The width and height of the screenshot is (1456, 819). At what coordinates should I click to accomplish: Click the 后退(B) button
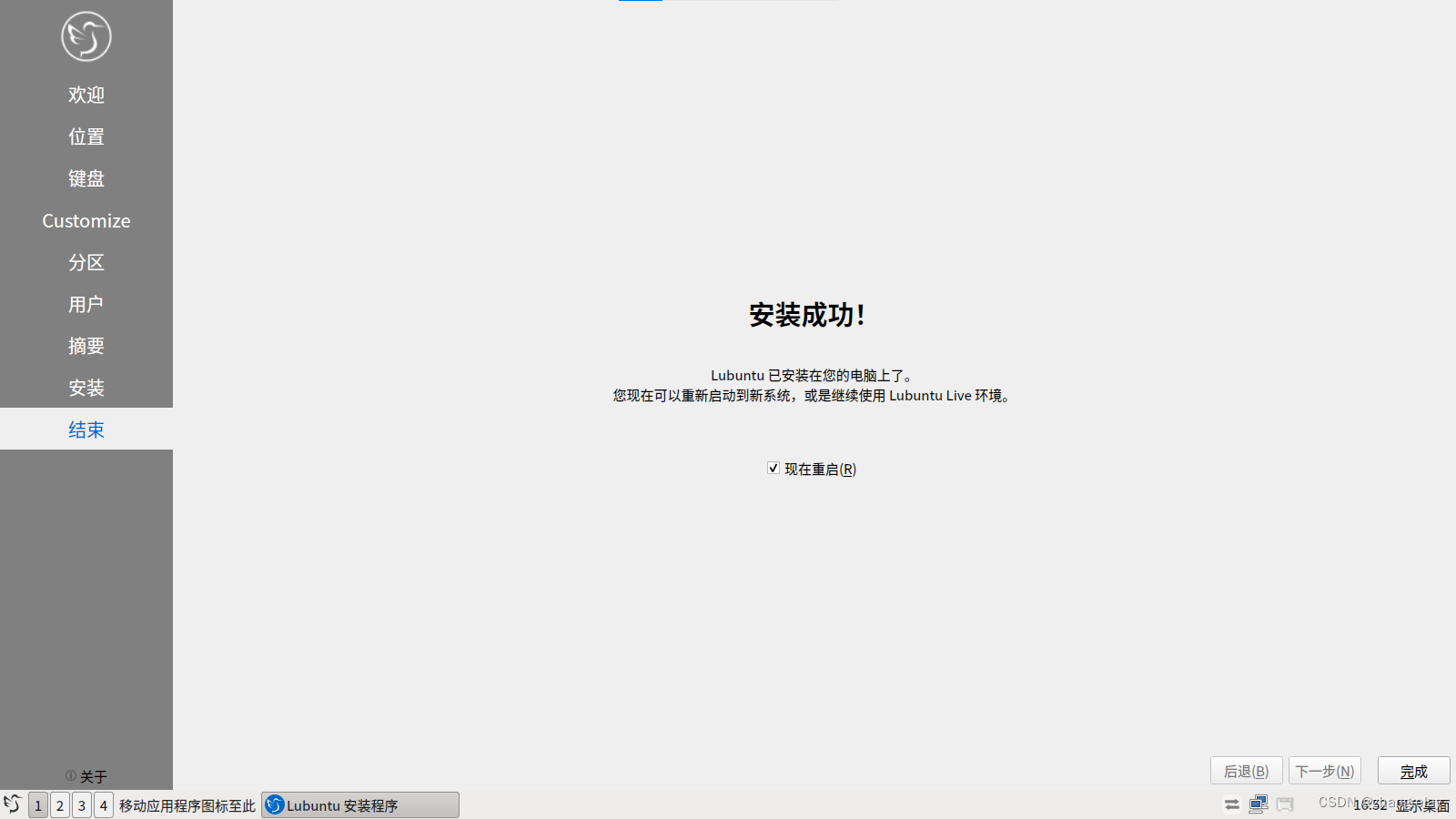tap(1246, 771)
